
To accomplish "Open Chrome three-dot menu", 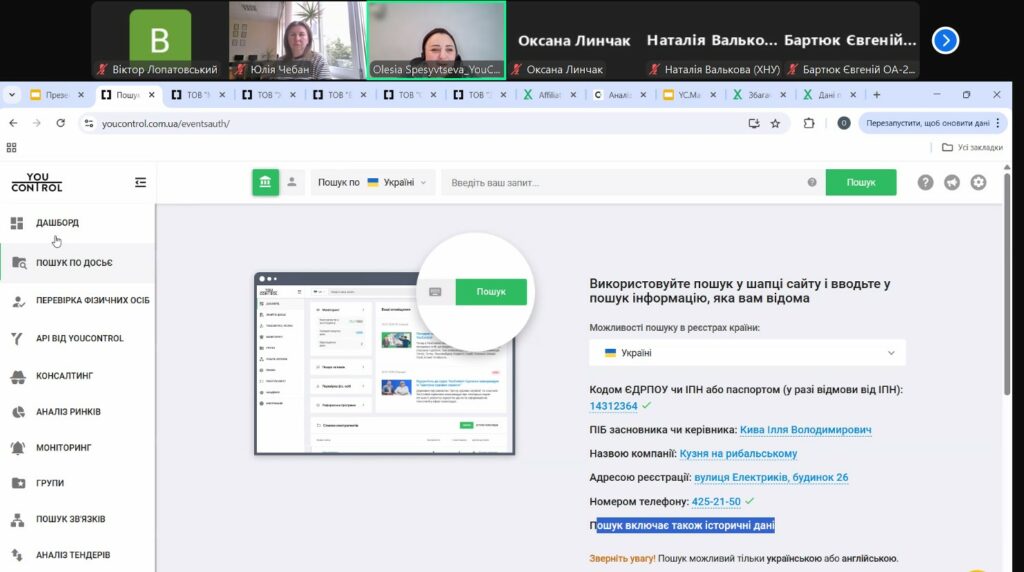I will click(998, 123).
